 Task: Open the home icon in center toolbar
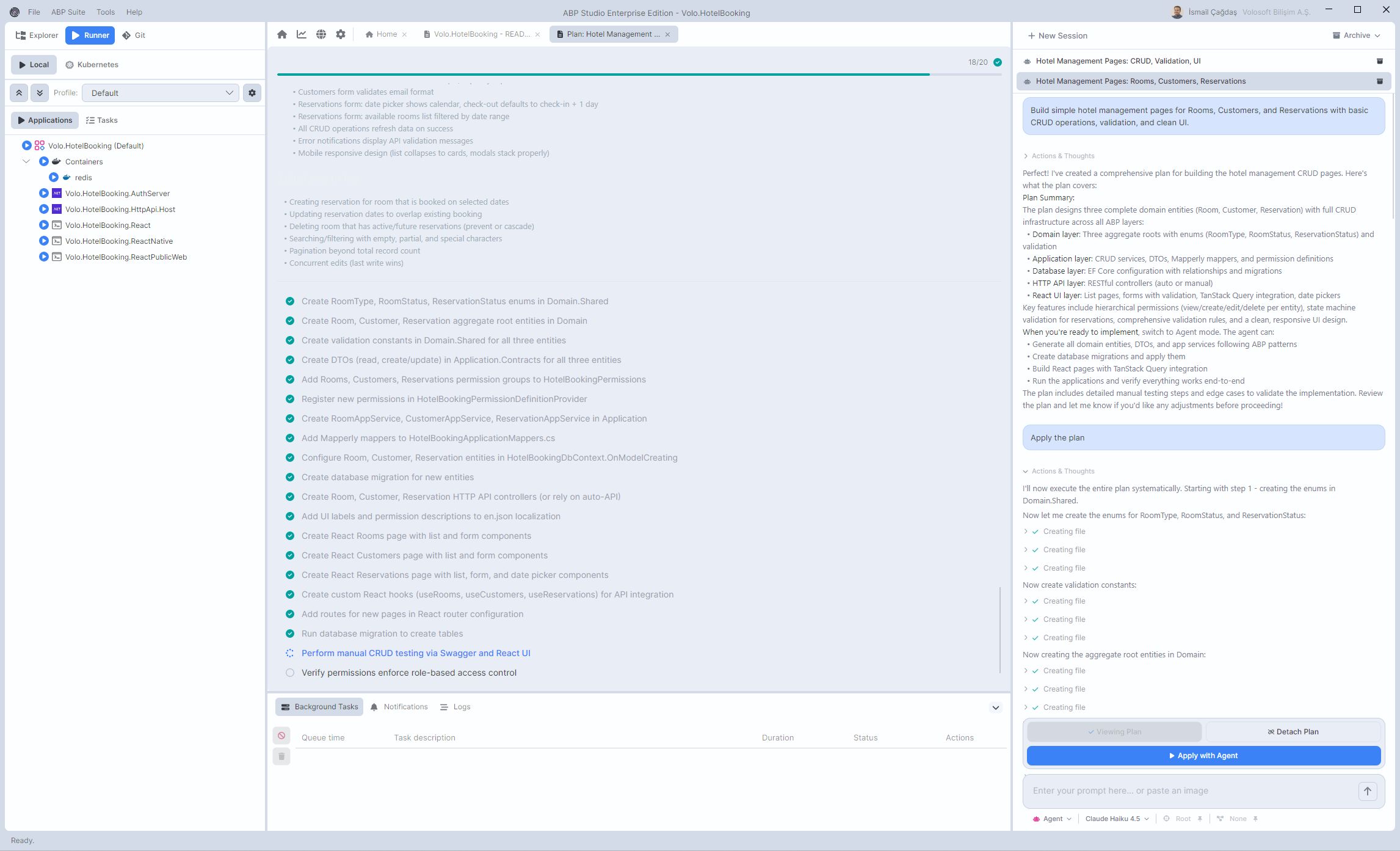(x=282, y=34)
